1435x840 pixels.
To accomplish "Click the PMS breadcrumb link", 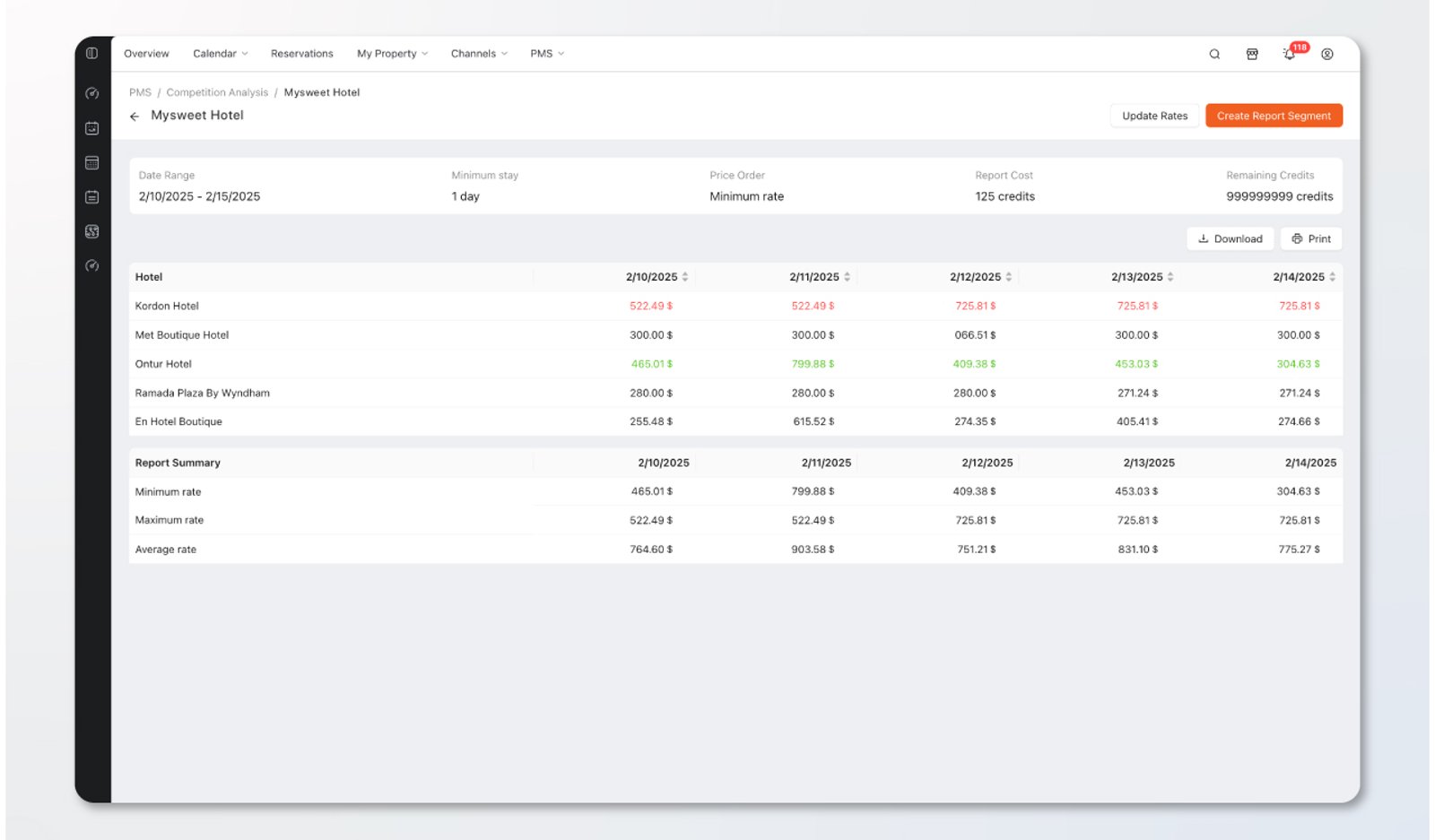I will (140, 92).
